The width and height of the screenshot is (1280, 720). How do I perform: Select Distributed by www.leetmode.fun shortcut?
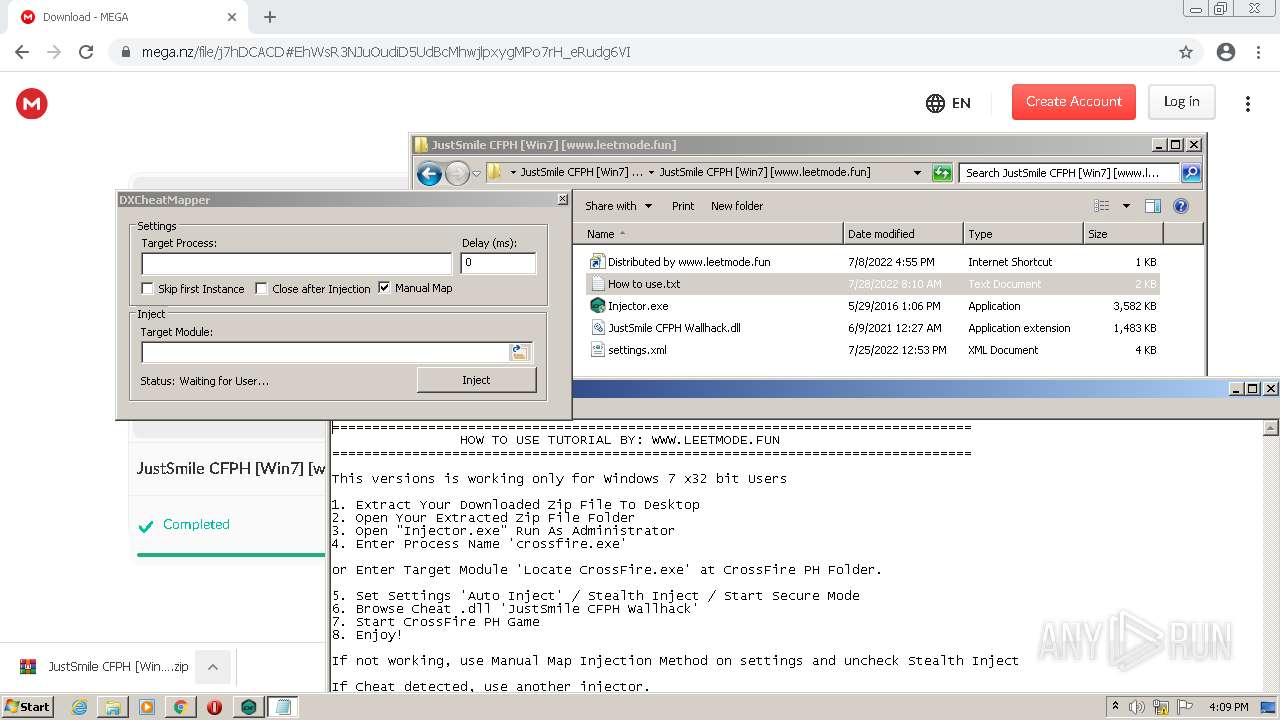[x=689, y=262]
